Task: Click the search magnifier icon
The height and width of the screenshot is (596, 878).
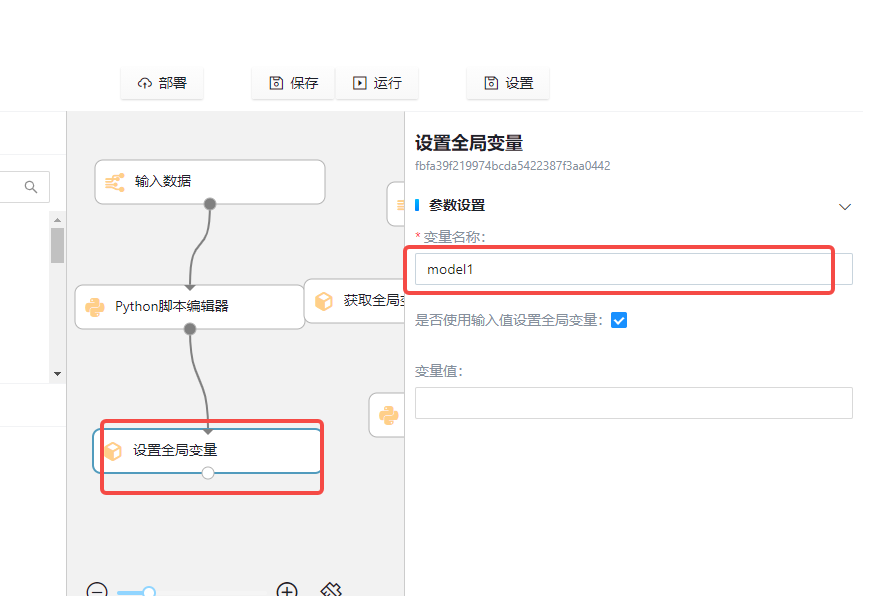Action: (x=31, y=186)
